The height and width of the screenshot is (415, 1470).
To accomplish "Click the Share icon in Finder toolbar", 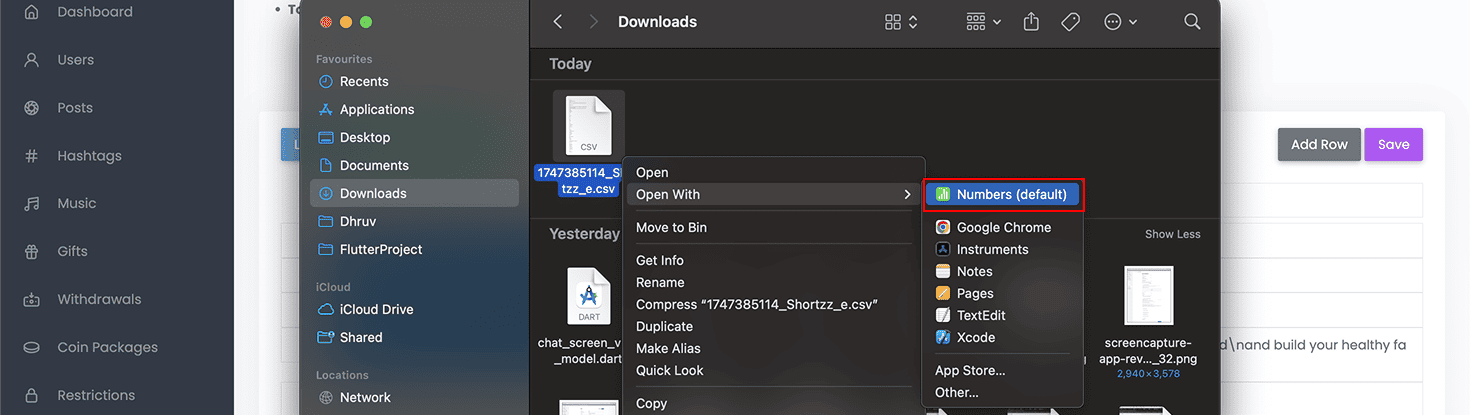I will coord(1032,22).
